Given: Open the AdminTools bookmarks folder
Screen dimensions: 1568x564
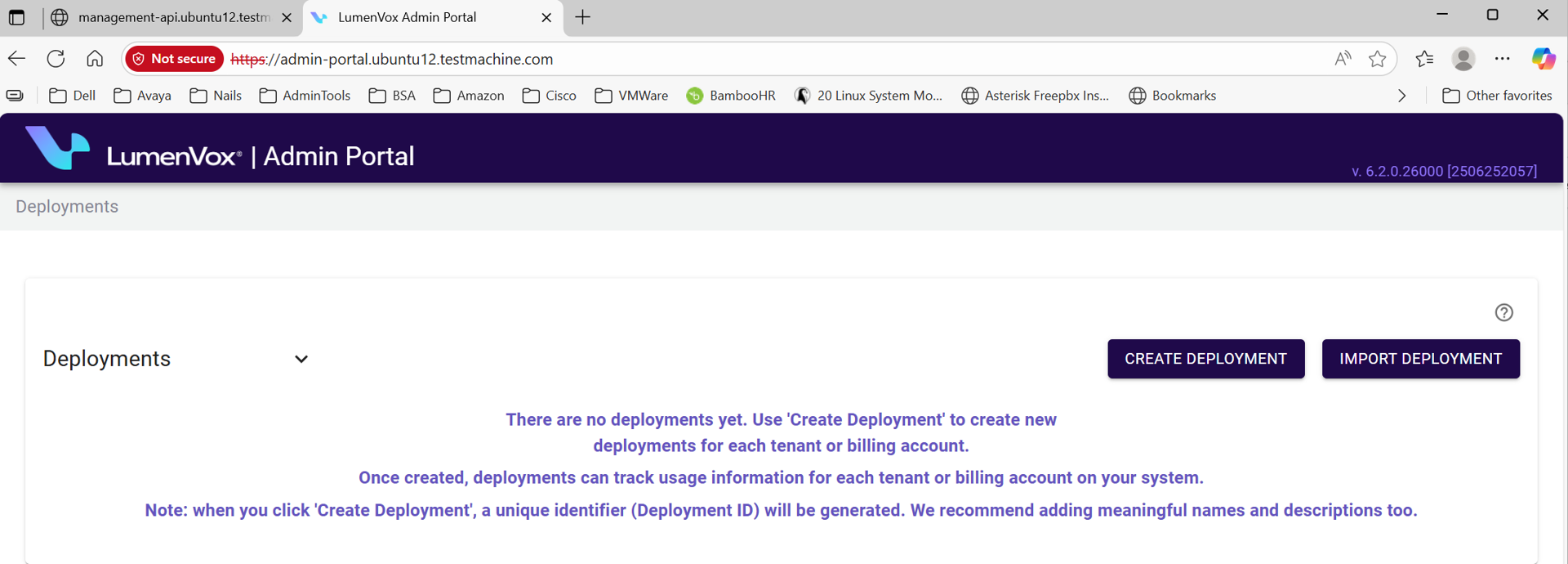Looking at the screenshot, I should (305, 96).
